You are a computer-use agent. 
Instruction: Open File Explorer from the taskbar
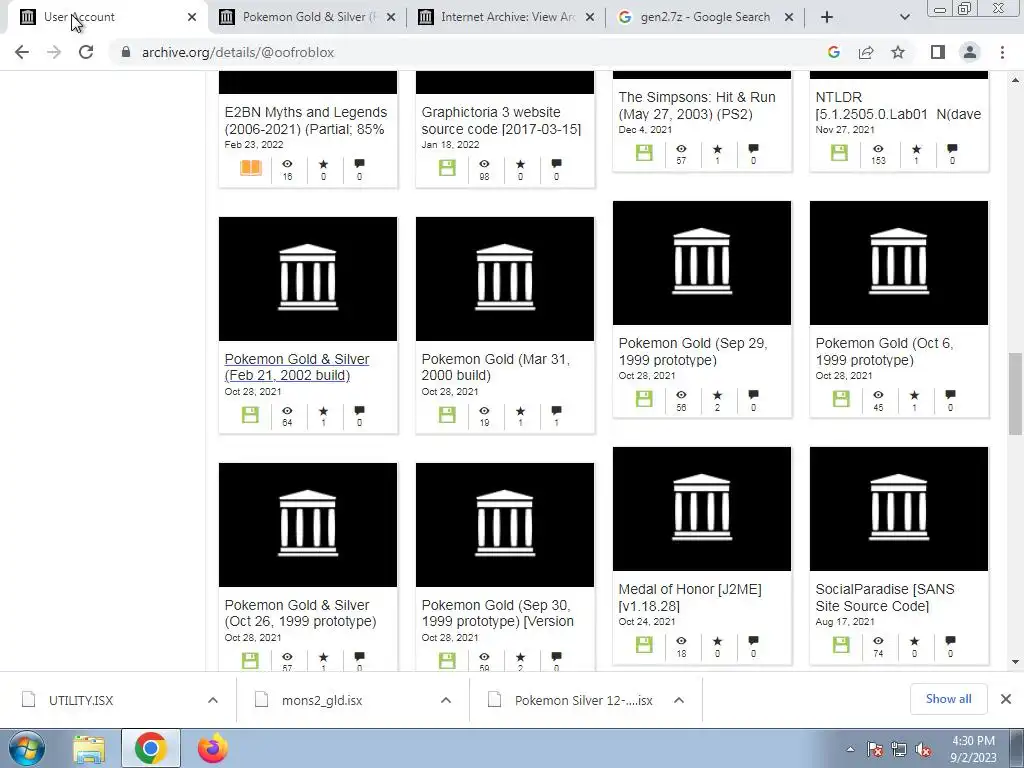pyautogui.click(x=89, y=749)
